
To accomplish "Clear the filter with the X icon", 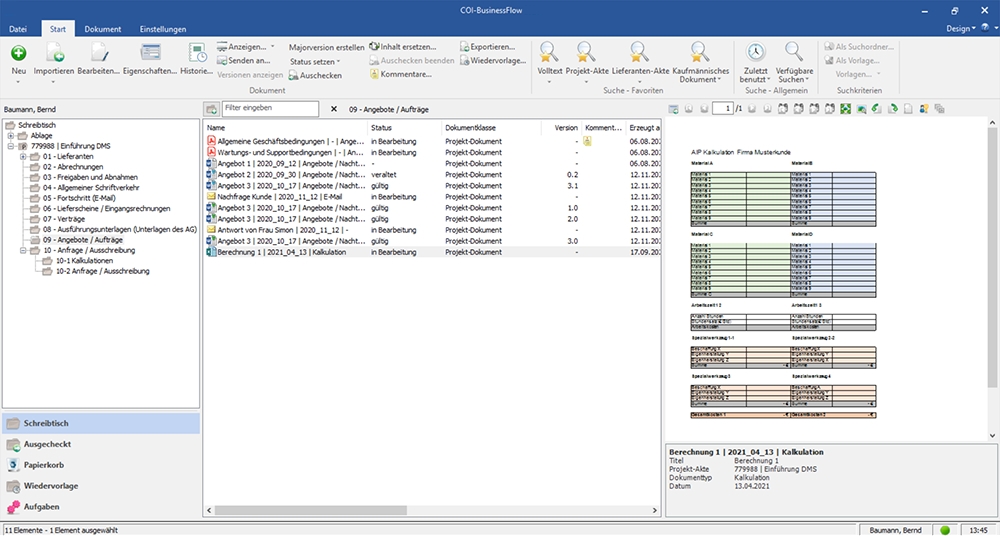I will [333, 108].
